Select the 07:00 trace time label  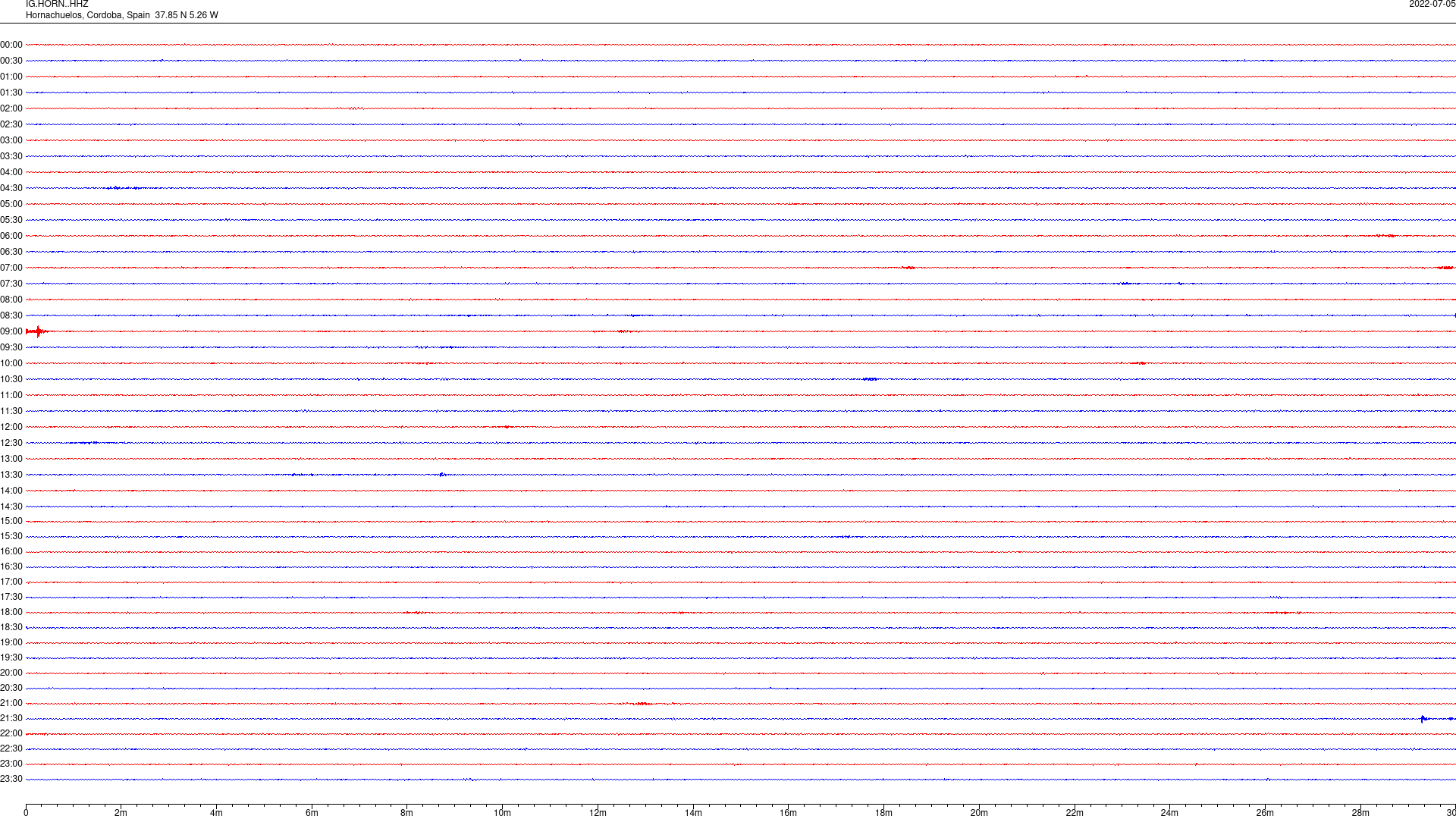(11, 268)
